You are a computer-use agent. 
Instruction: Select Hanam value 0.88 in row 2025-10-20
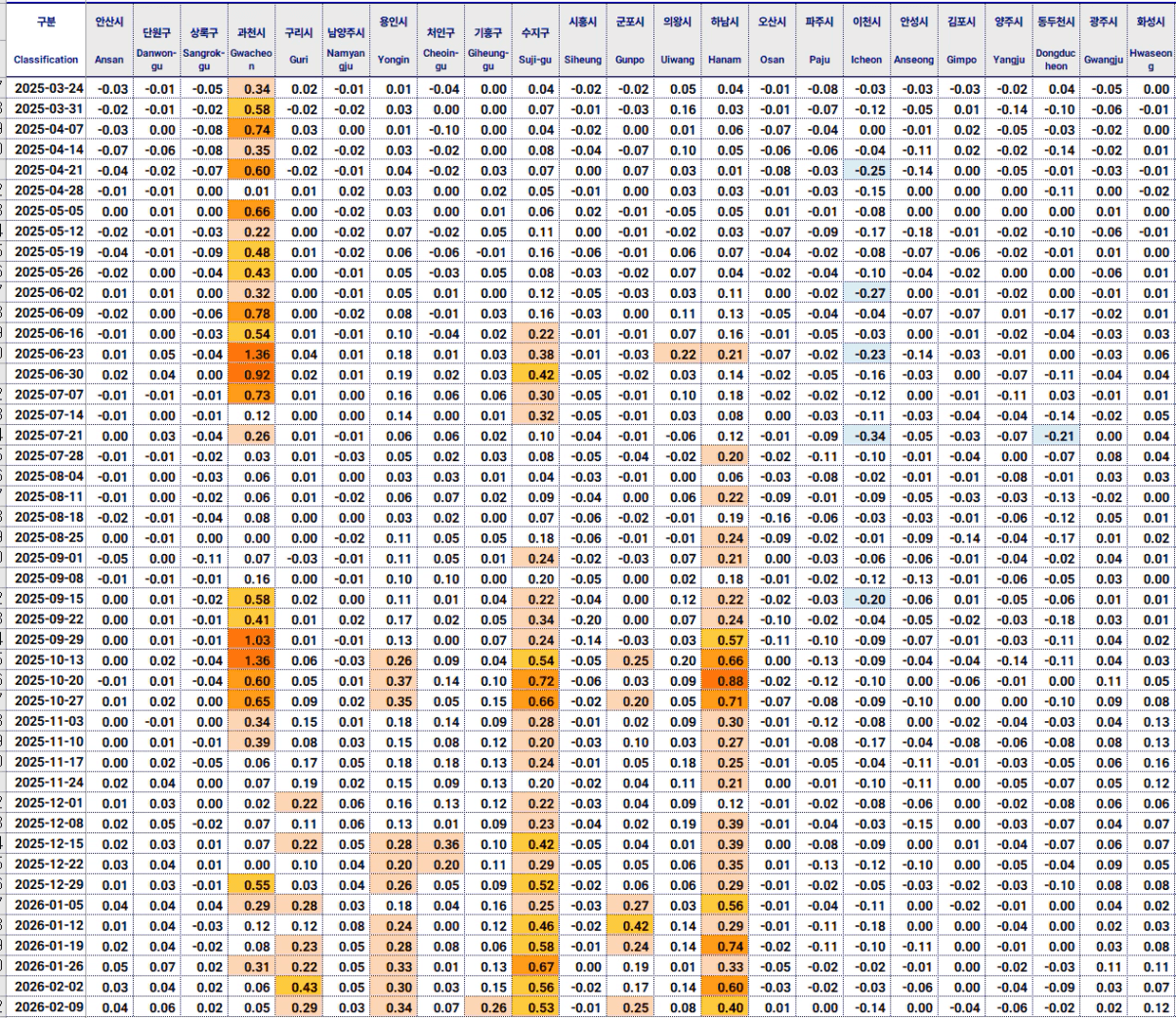tap(725, 681)
